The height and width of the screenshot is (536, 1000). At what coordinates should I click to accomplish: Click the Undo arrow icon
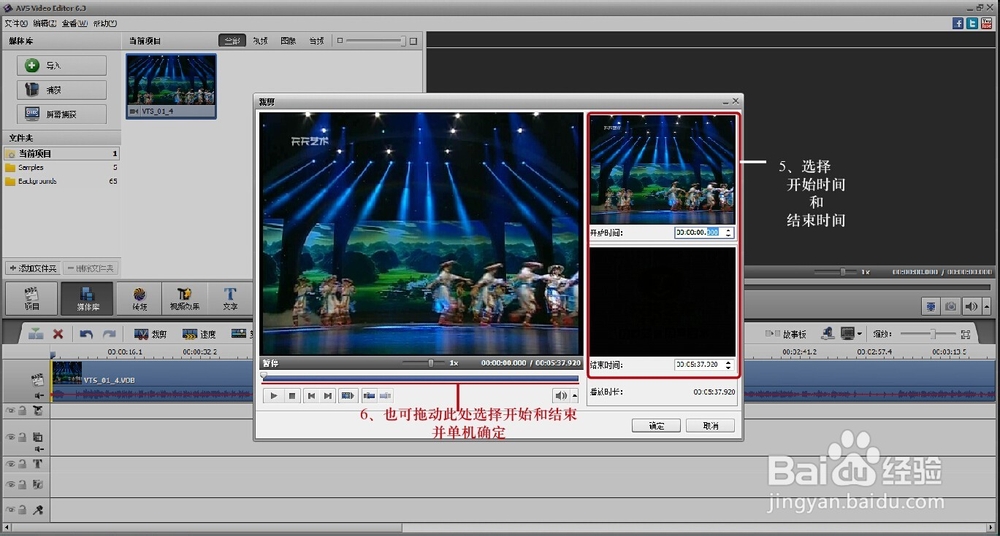(x=86, y=334)
